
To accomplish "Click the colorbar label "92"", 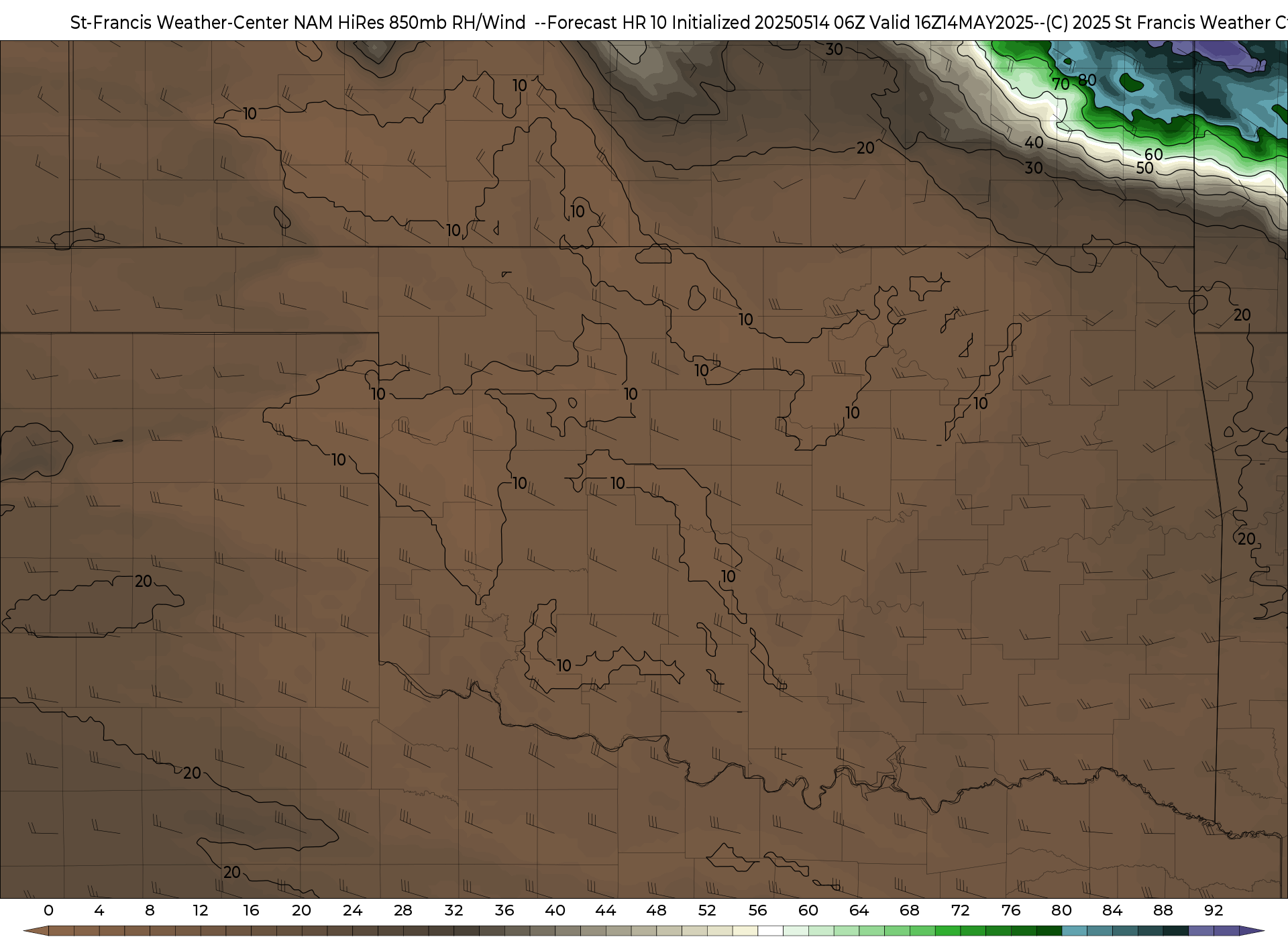I will pos(1214,910).
